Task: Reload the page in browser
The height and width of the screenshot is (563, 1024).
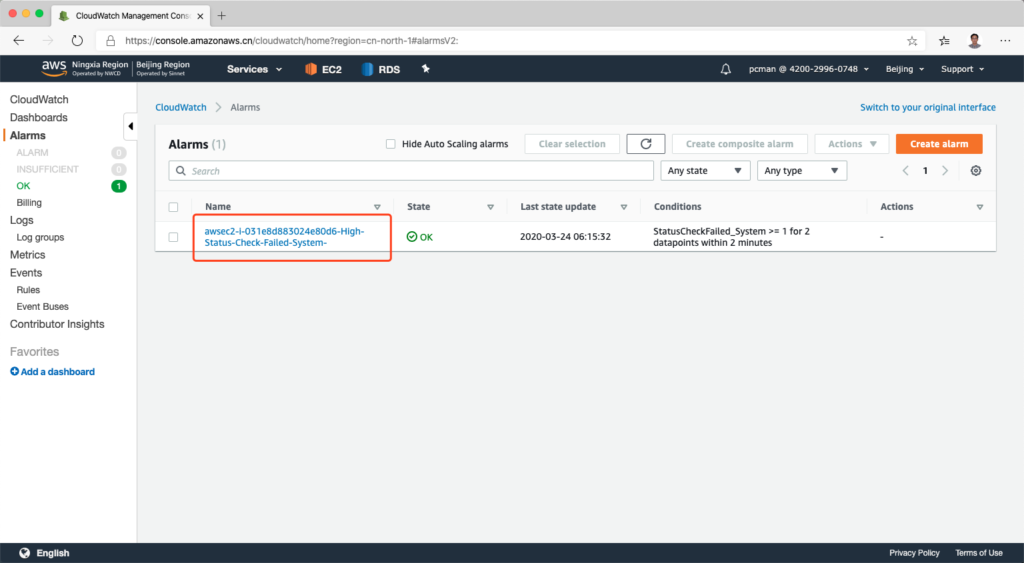Action: pyautogui.click(x=77, y=41)
